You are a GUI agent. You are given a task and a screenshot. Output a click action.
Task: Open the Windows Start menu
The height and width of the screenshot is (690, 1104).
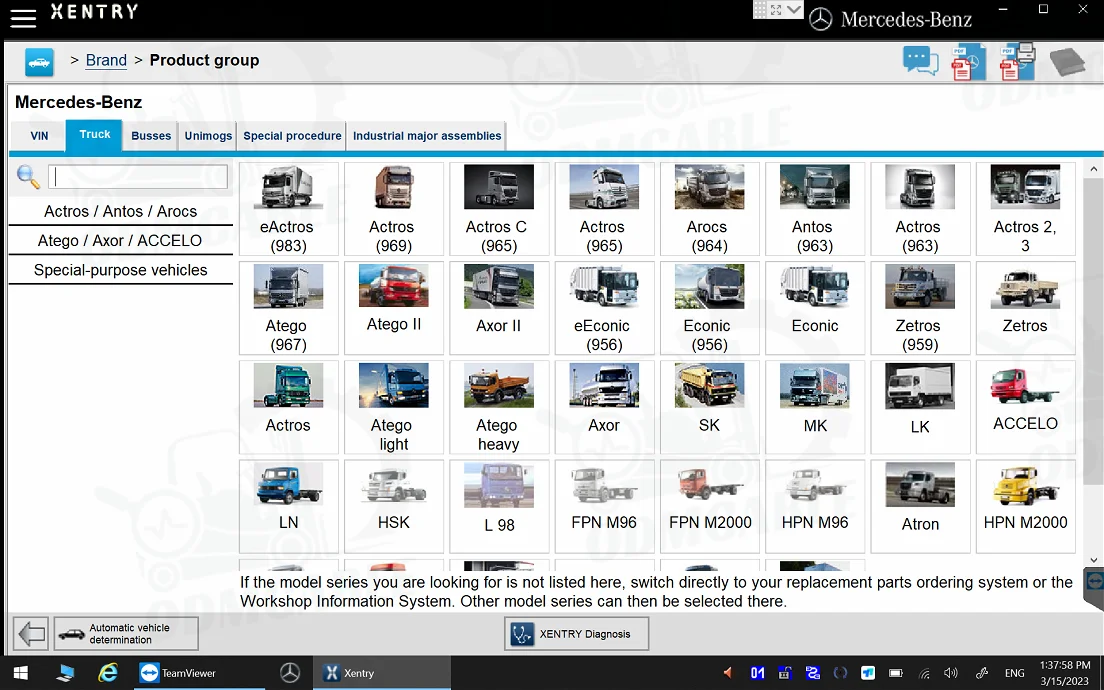(20, 673)
